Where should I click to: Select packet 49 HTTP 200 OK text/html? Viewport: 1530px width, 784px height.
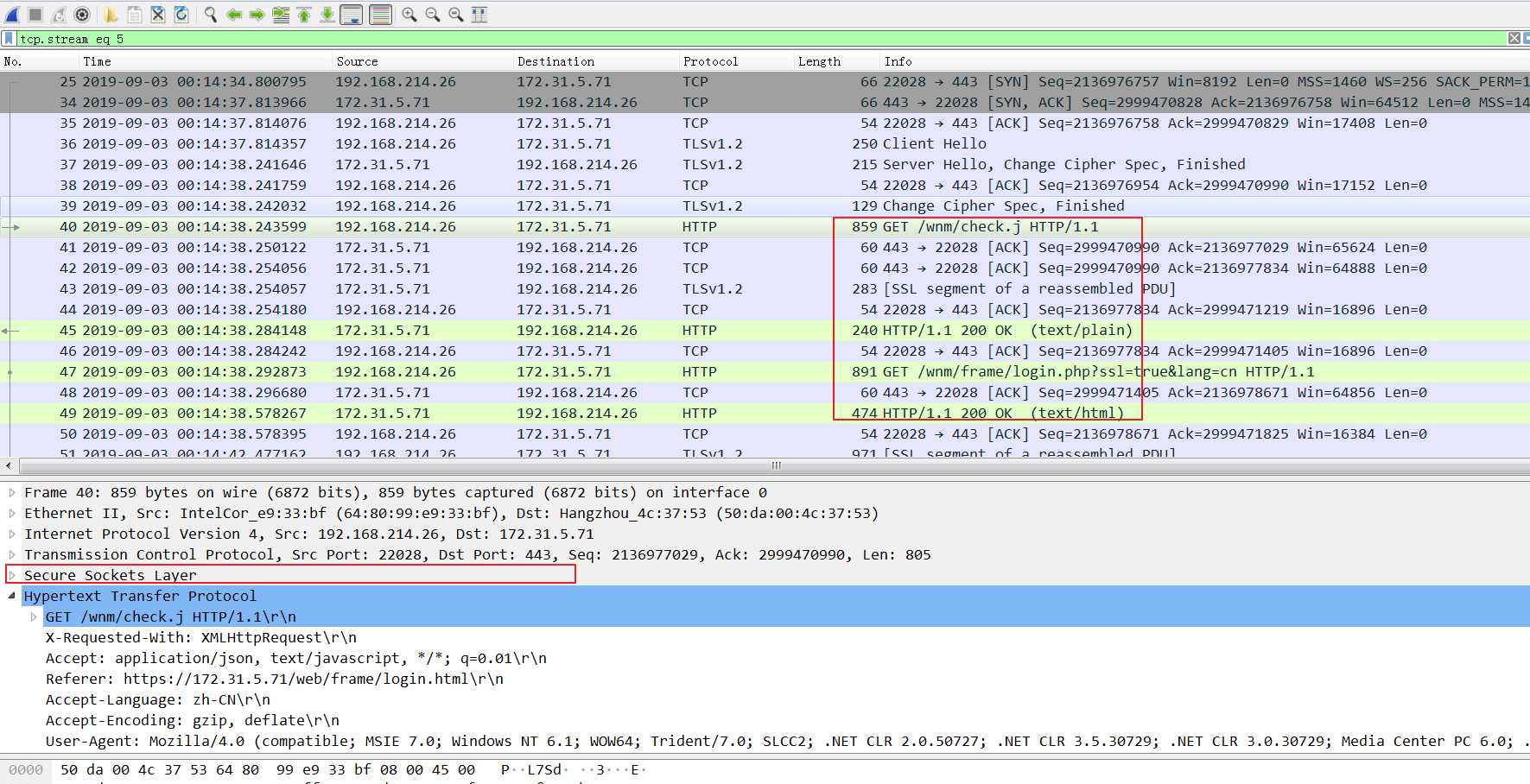(765, 413)
